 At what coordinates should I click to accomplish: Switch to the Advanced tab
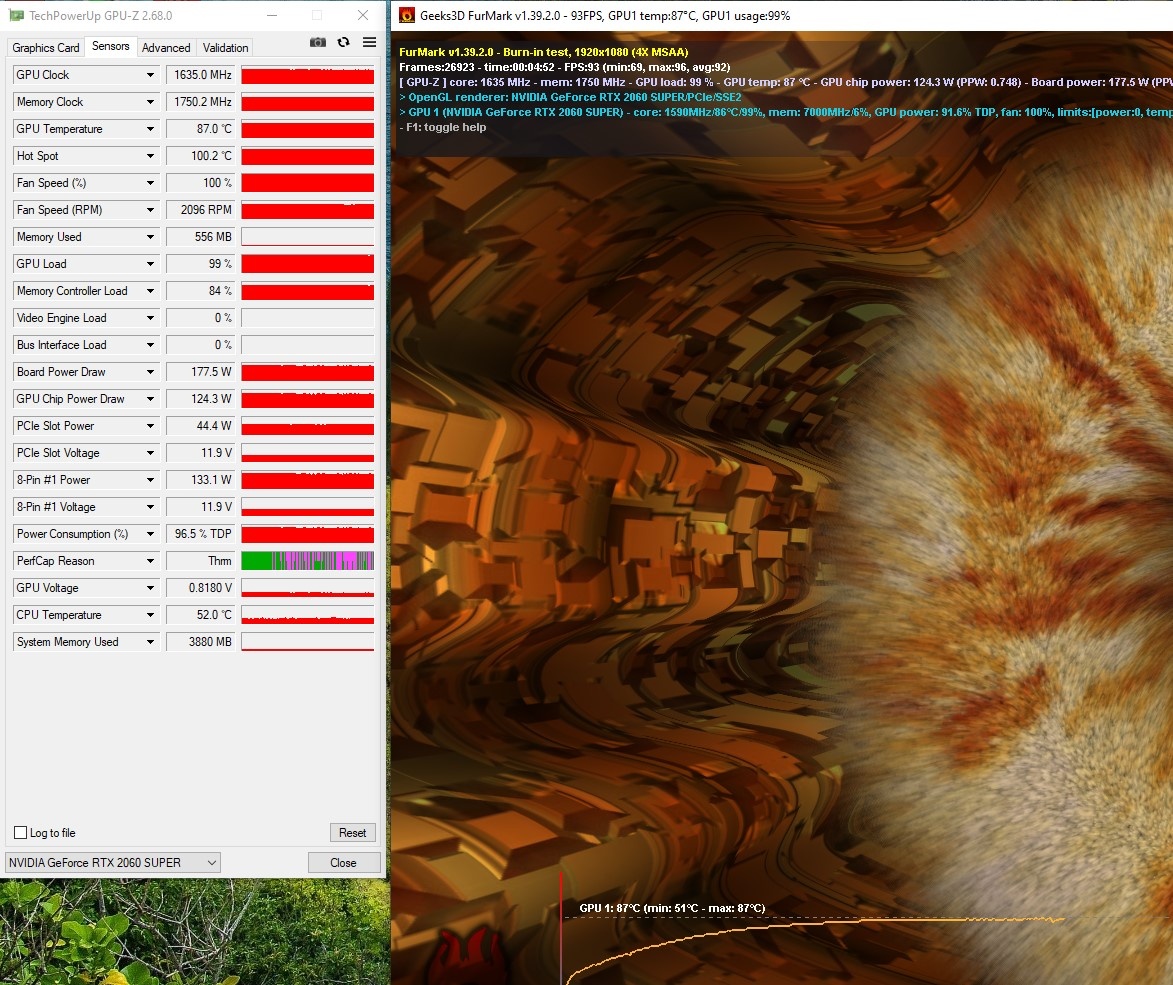(166, 47)
